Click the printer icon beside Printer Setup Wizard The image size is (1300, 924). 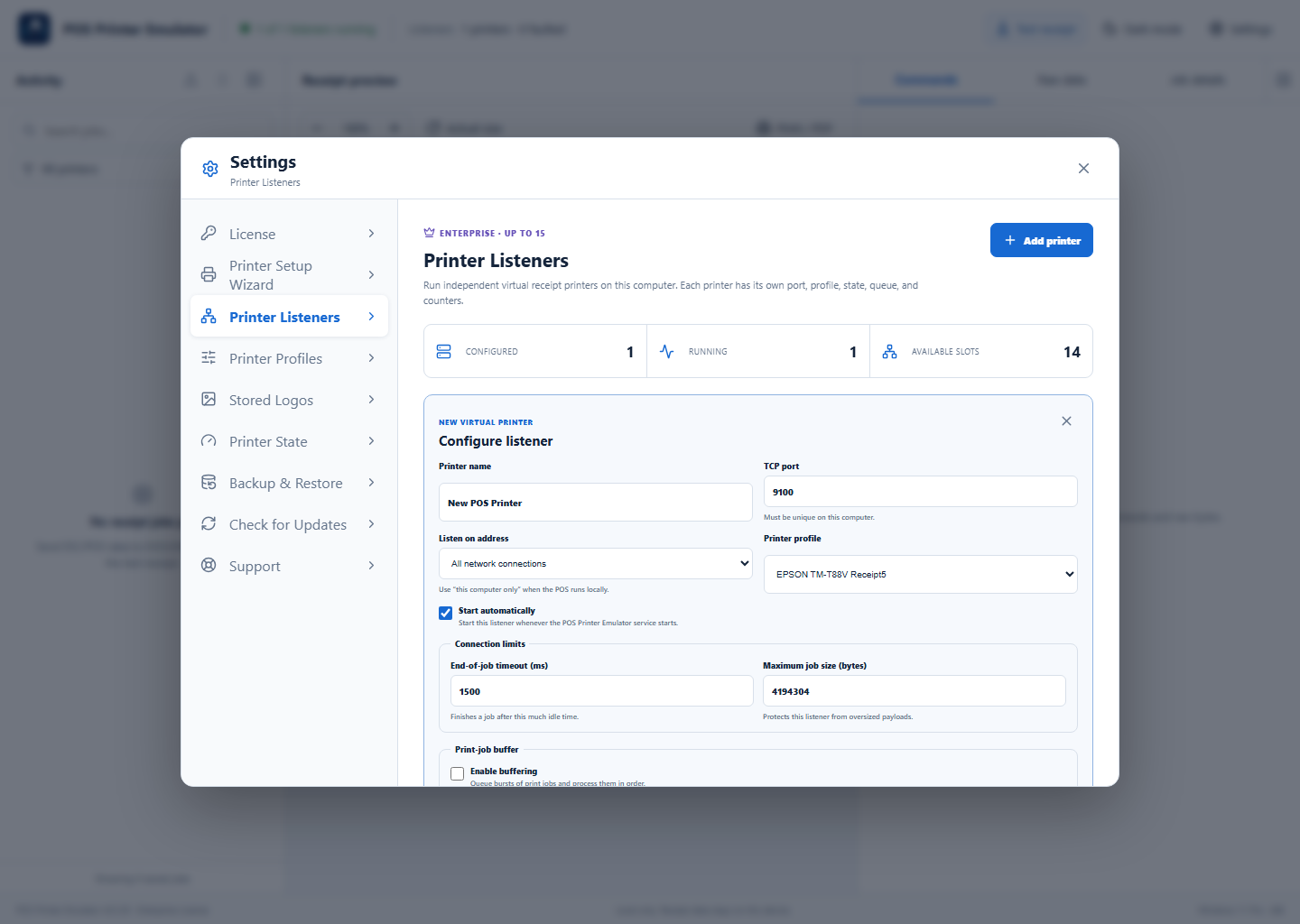[209, 275]
